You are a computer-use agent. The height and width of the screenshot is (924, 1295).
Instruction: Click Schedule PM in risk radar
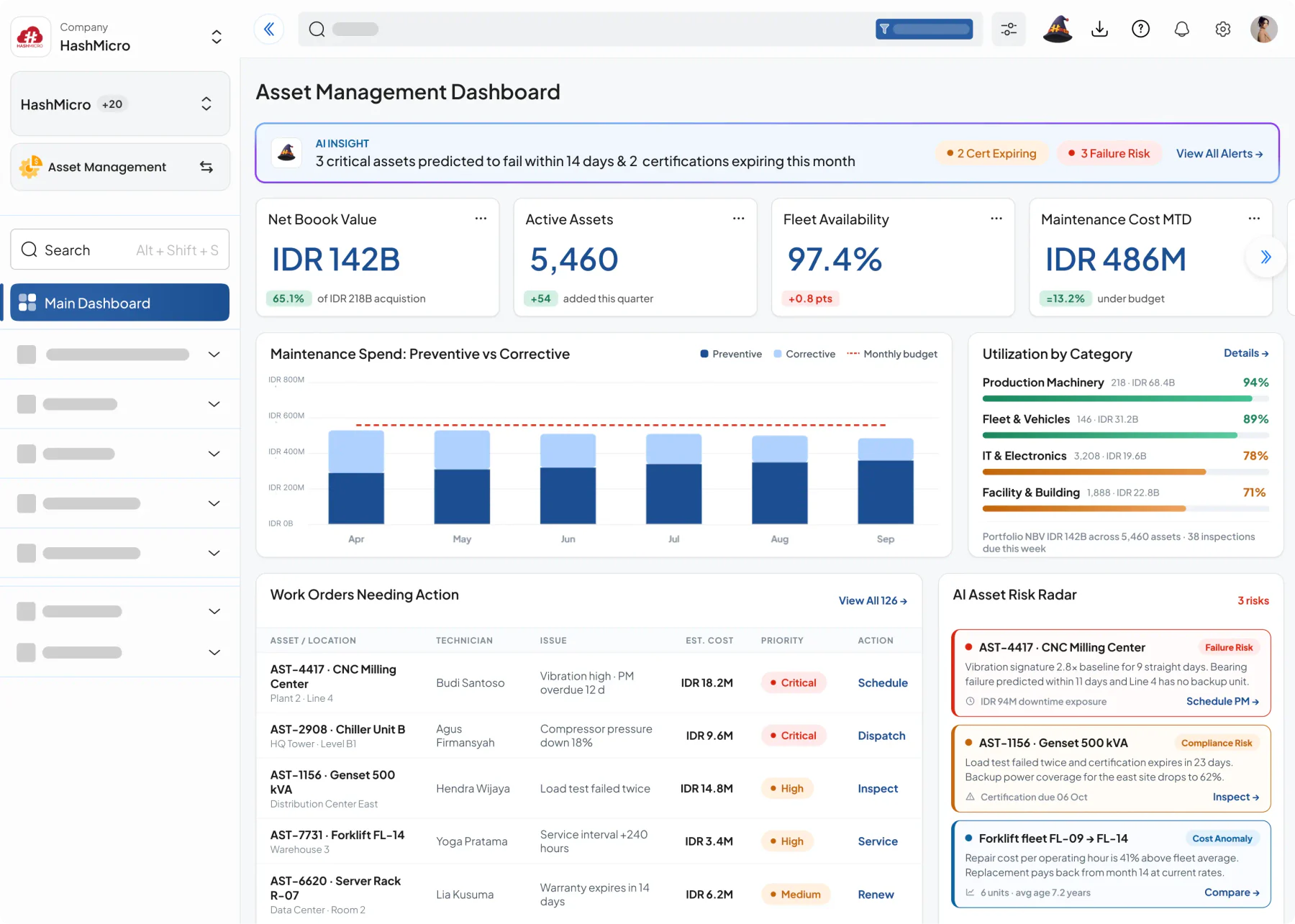pos(1222,701)
